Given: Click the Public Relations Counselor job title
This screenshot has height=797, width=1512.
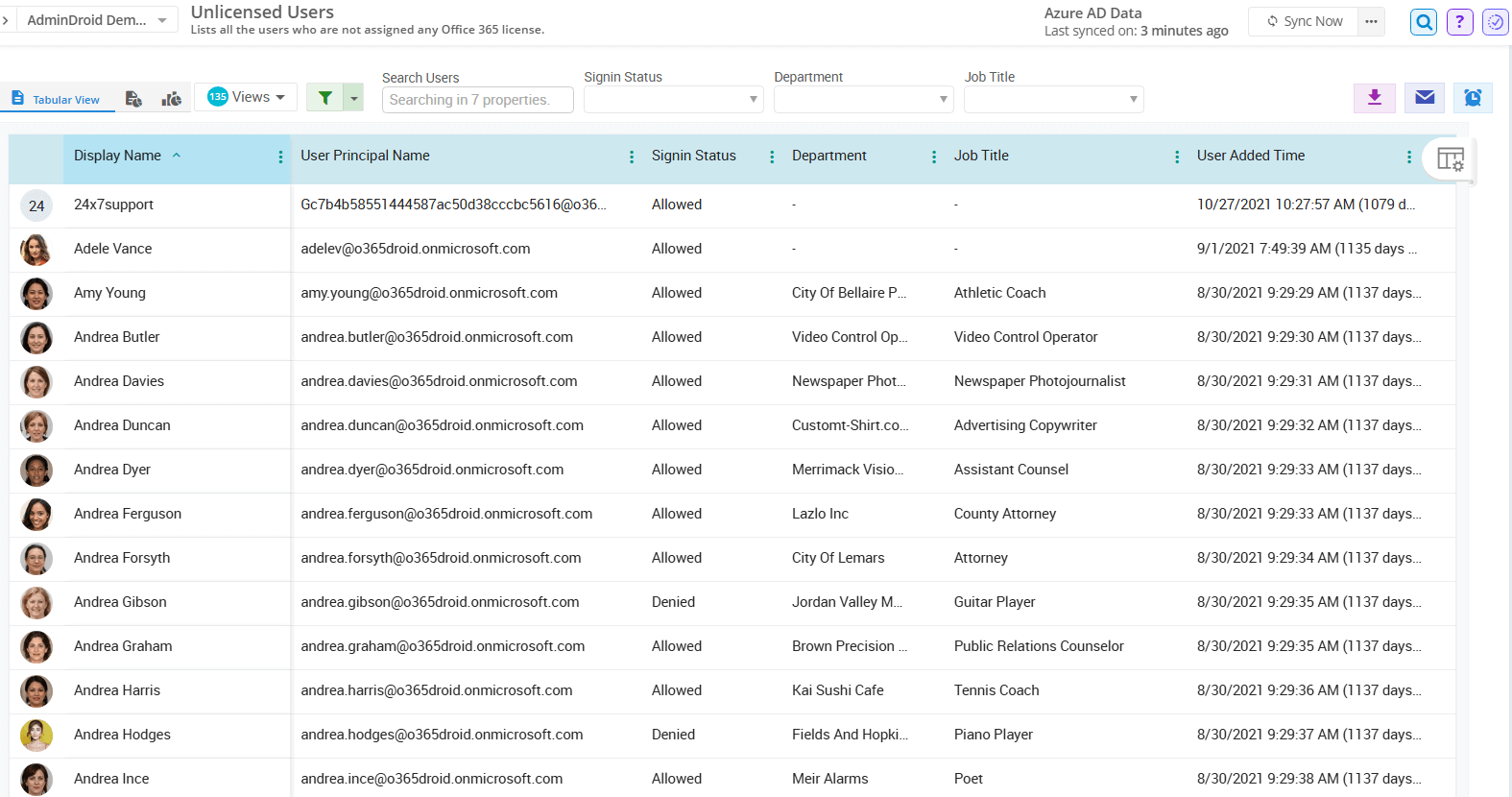Looking at the screenshot, I should pos(1039,646).
